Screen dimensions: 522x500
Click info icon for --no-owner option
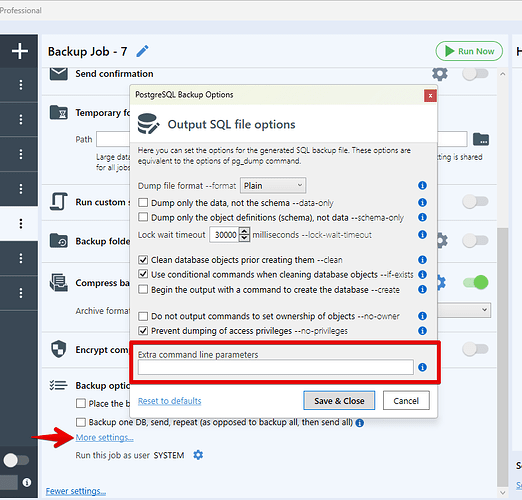coord(422,316)
